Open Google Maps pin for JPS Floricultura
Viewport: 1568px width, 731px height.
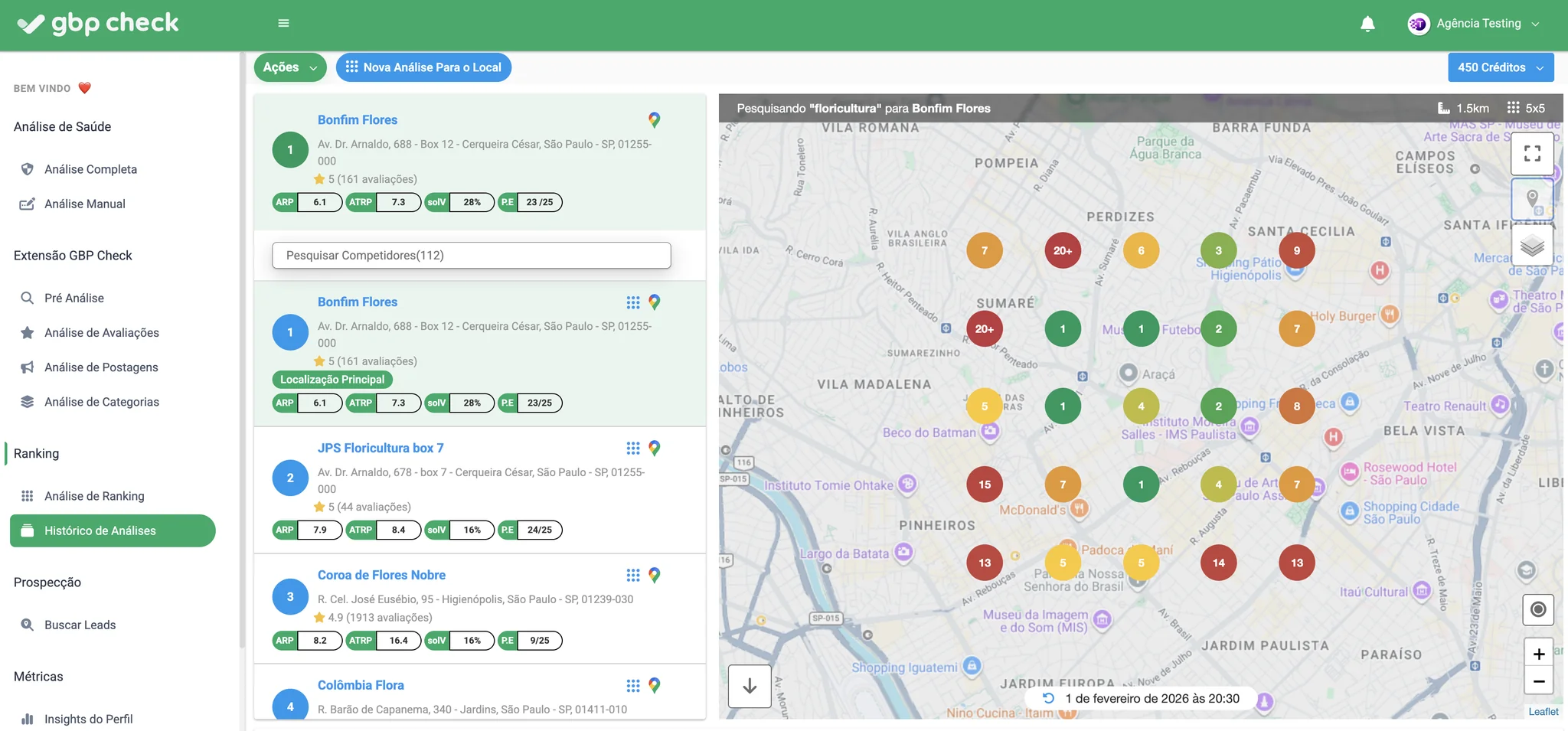point(654,449)
